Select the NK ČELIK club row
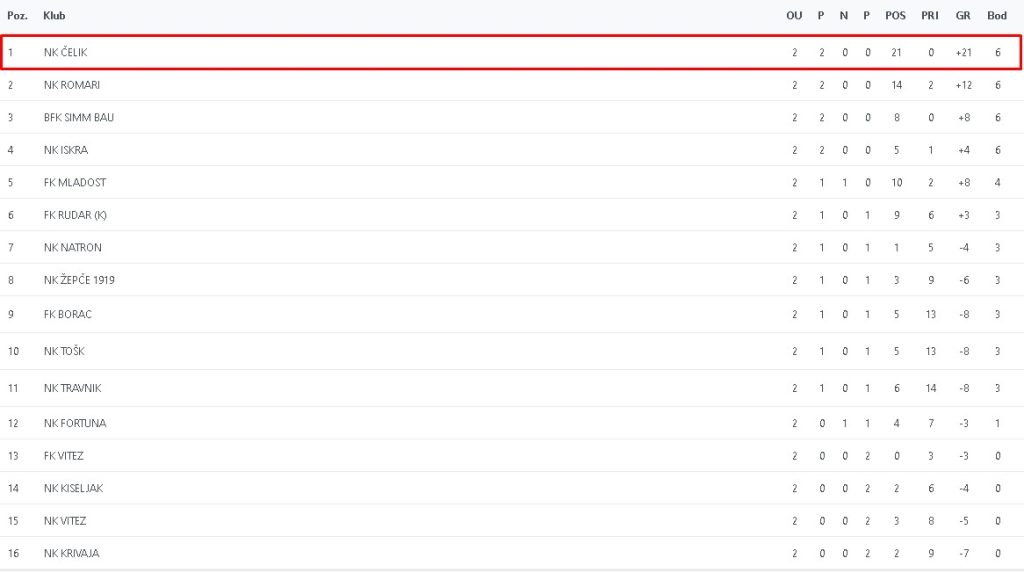The width and height of the screenshot is (1024, 573). point(511,52)
